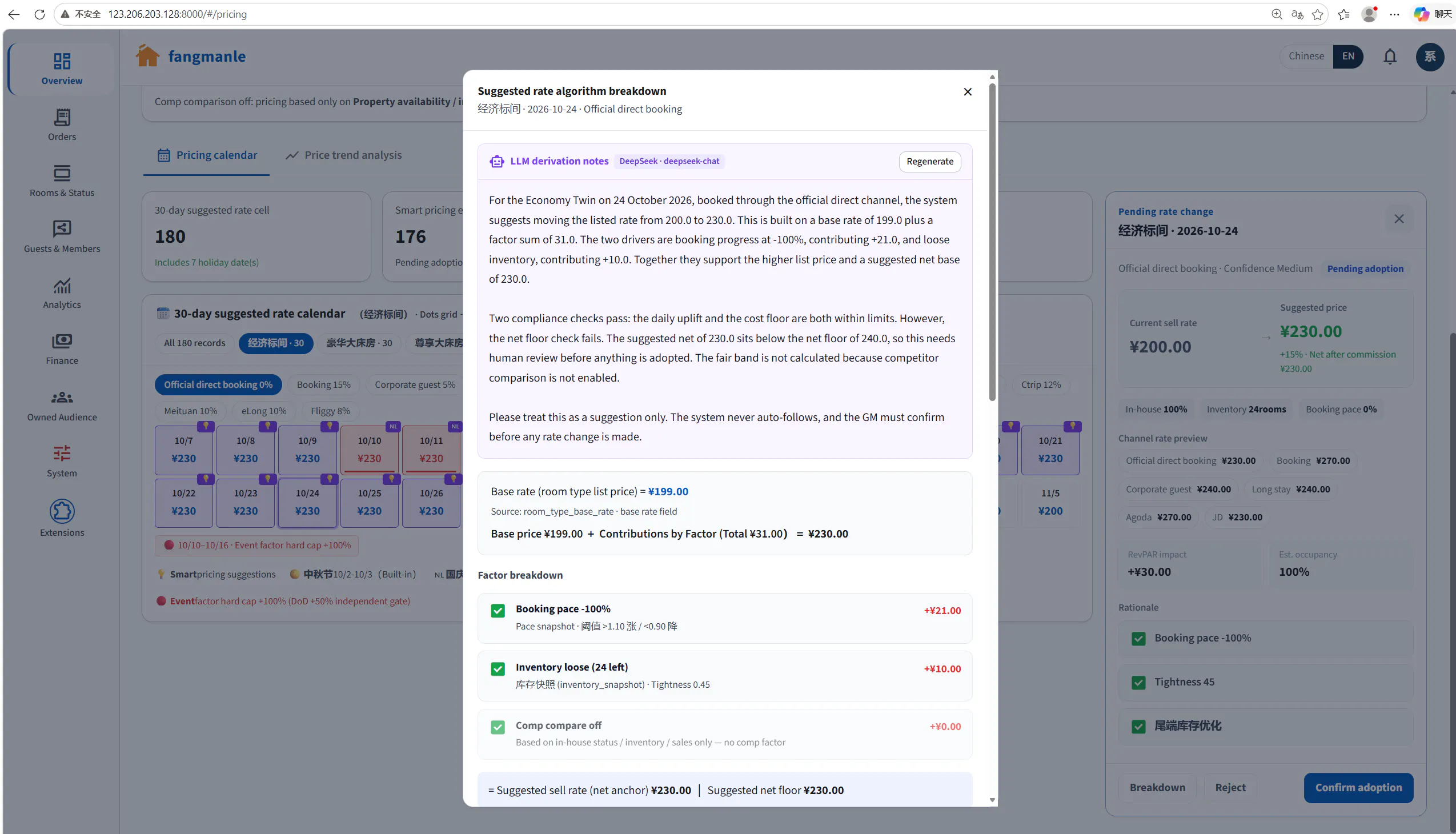Screen dimensions: 1456x834
Task: Click the dialog vertical scrollbar
Action: (992, 242)
